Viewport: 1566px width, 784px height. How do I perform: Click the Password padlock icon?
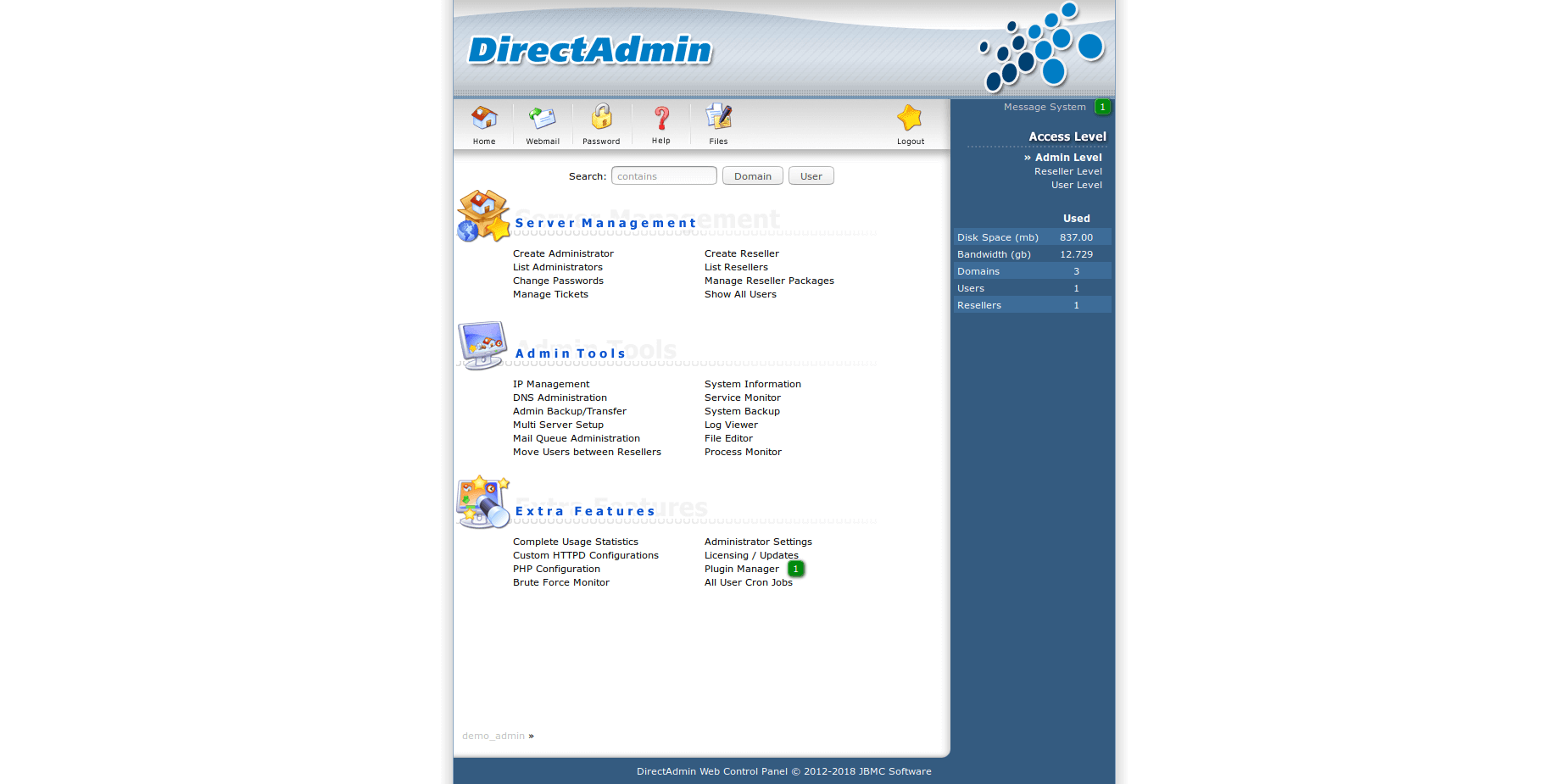tap(602, 118)
